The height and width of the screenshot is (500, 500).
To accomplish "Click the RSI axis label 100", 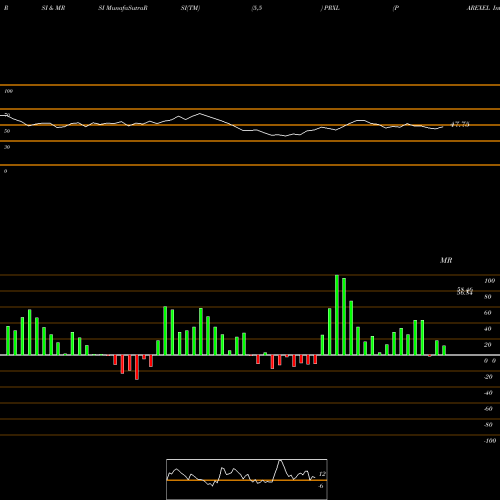I will coord(9,91).
